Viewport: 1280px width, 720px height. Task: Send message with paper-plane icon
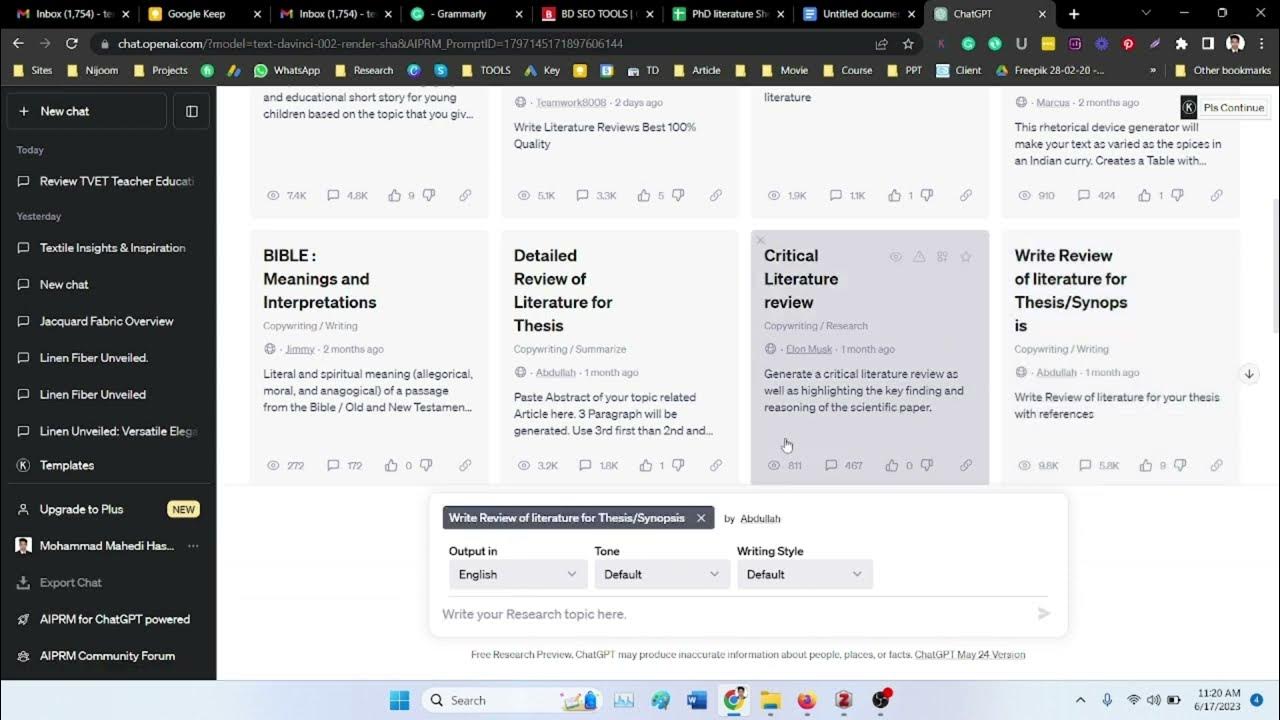1044,614
